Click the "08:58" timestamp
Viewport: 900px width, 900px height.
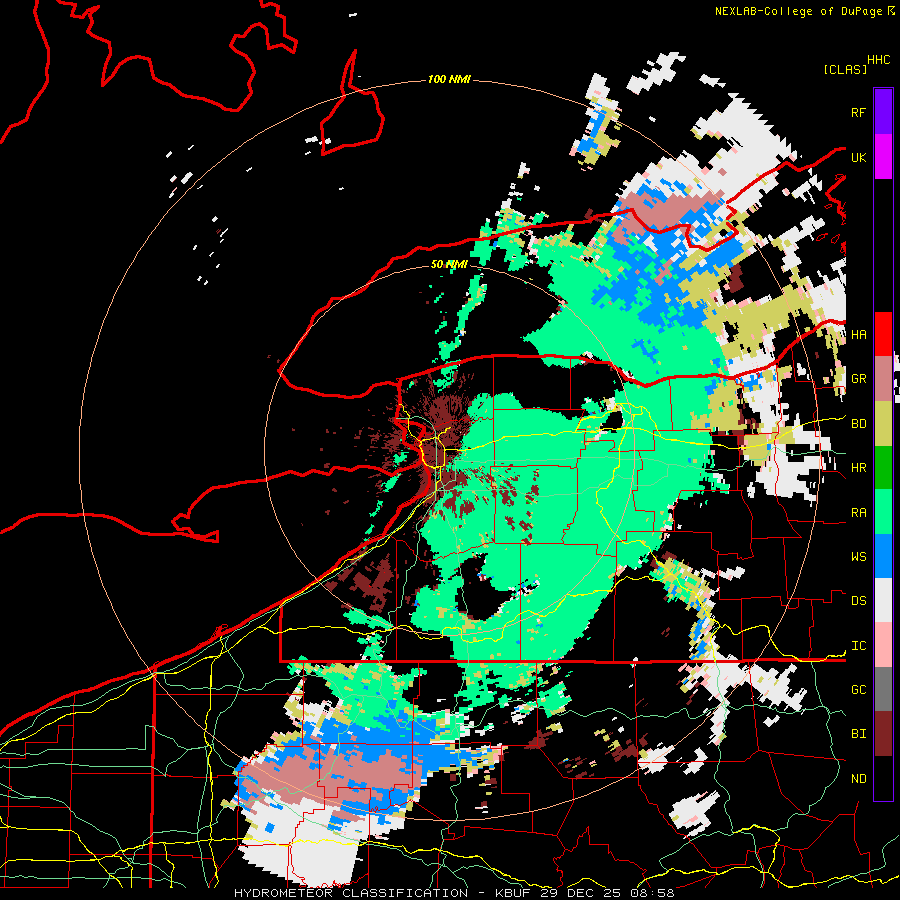click(x=651, y=893)
